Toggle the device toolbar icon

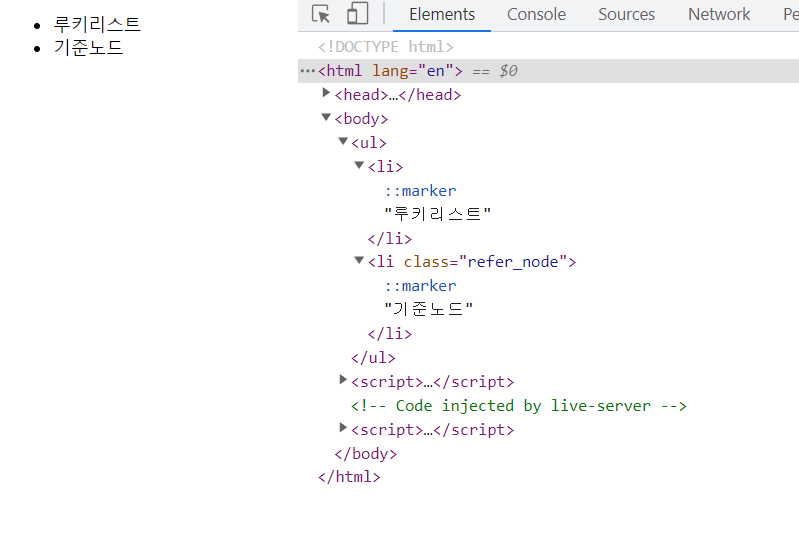click(358, 14)
